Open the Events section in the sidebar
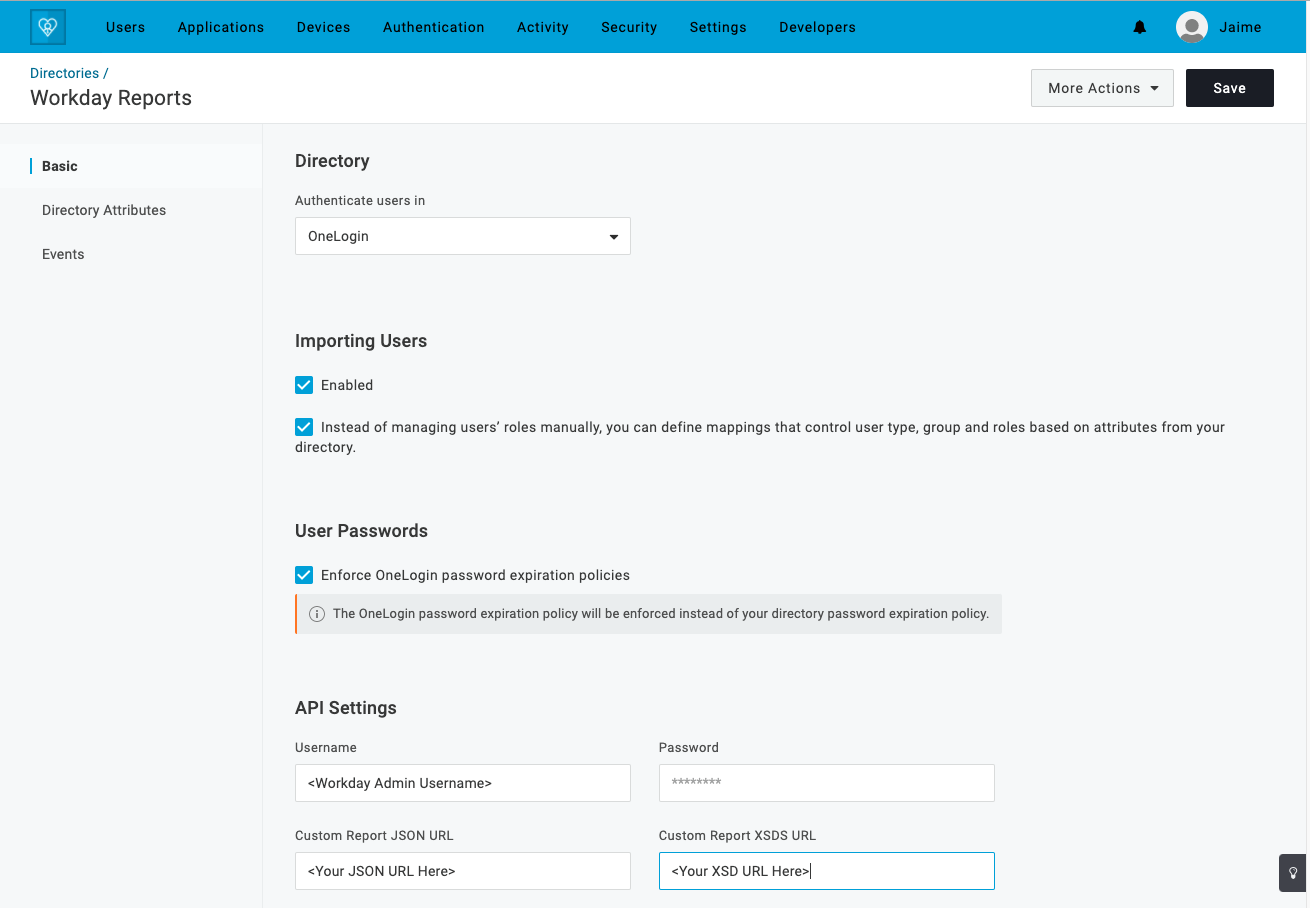 [63, 254]
